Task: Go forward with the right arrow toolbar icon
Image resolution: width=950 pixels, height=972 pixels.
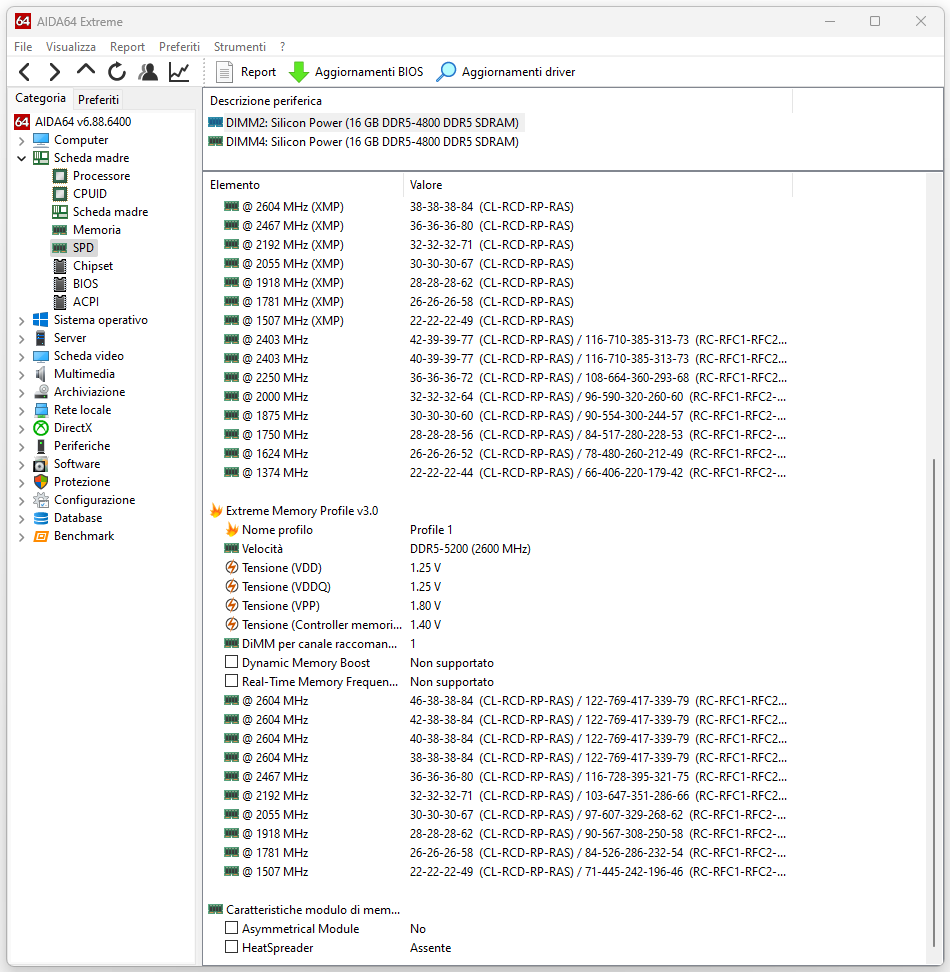Action: [x=55, y=72]
